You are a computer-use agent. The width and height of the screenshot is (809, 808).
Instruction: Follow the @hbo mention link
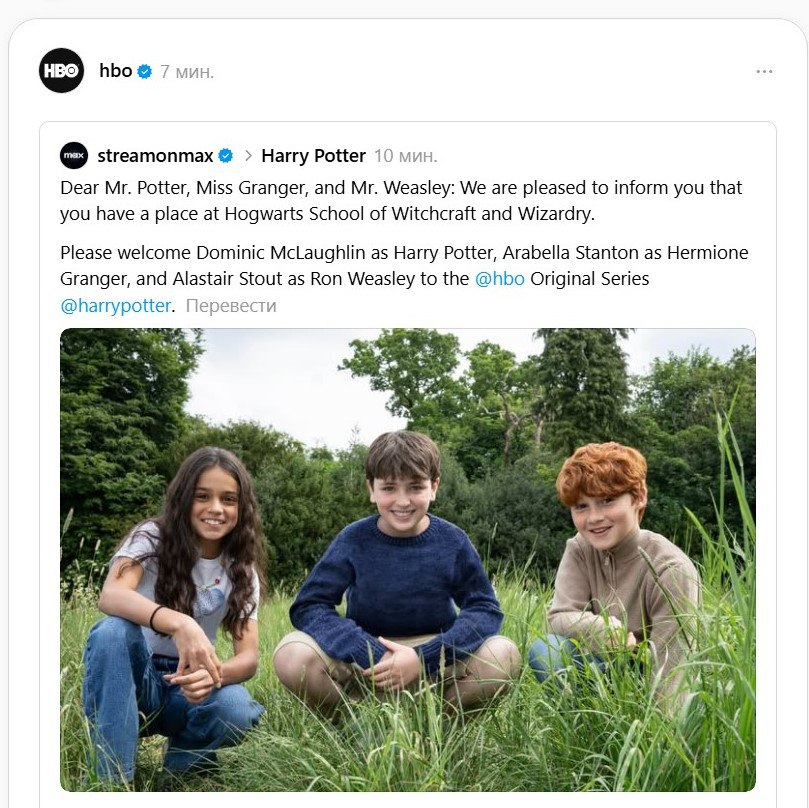(x=499, y=279)
